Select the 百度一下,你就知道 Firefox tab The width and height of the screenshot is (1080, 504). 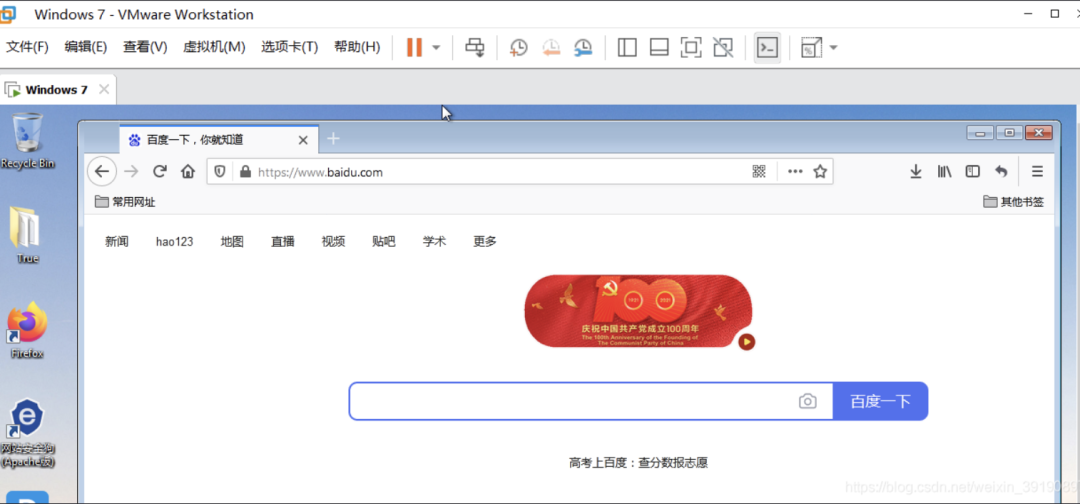click(218, 140)
